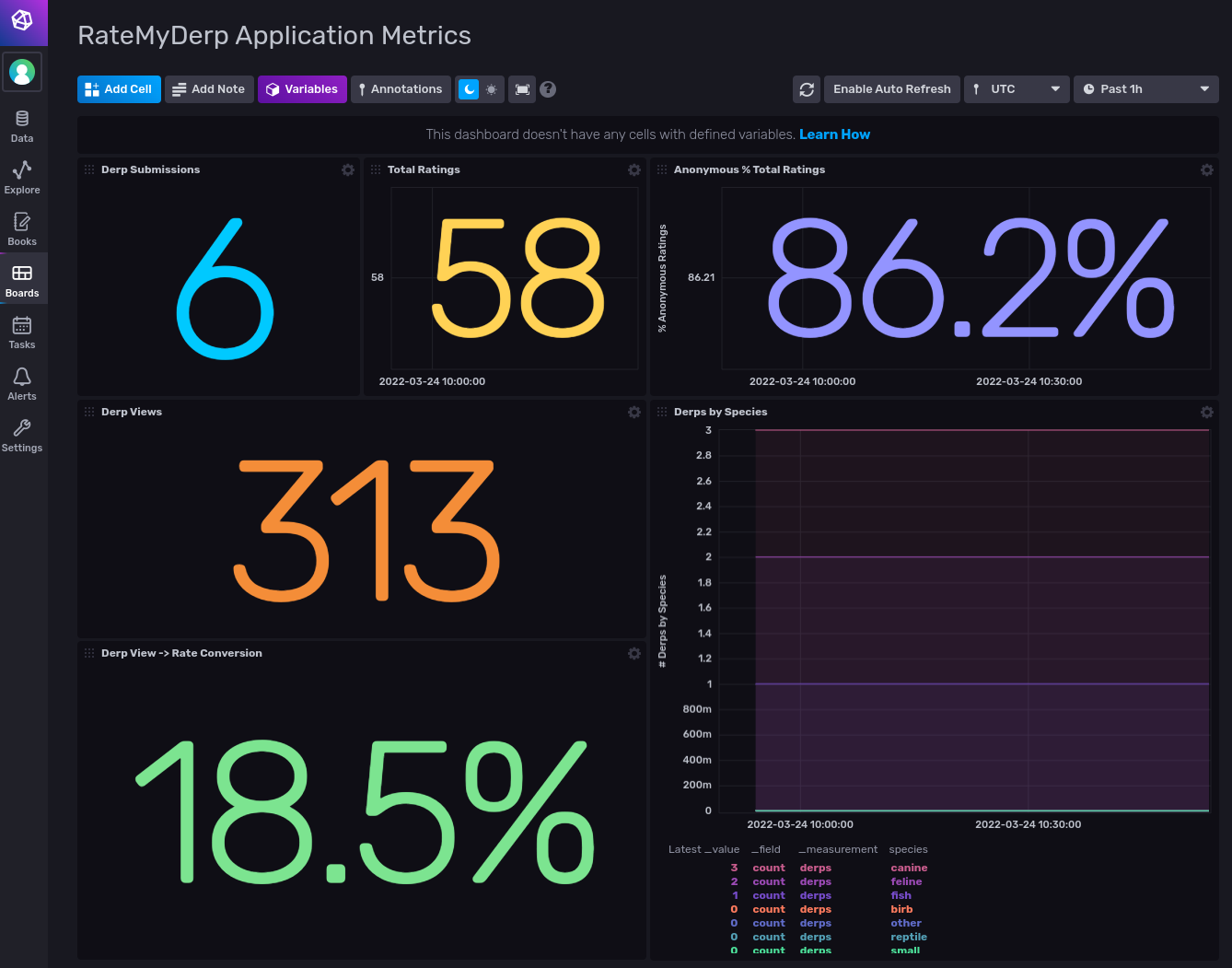Click the 86.2% anonymous ratings value
This screenshot has width=1232, height=968.
pos(970,277)
